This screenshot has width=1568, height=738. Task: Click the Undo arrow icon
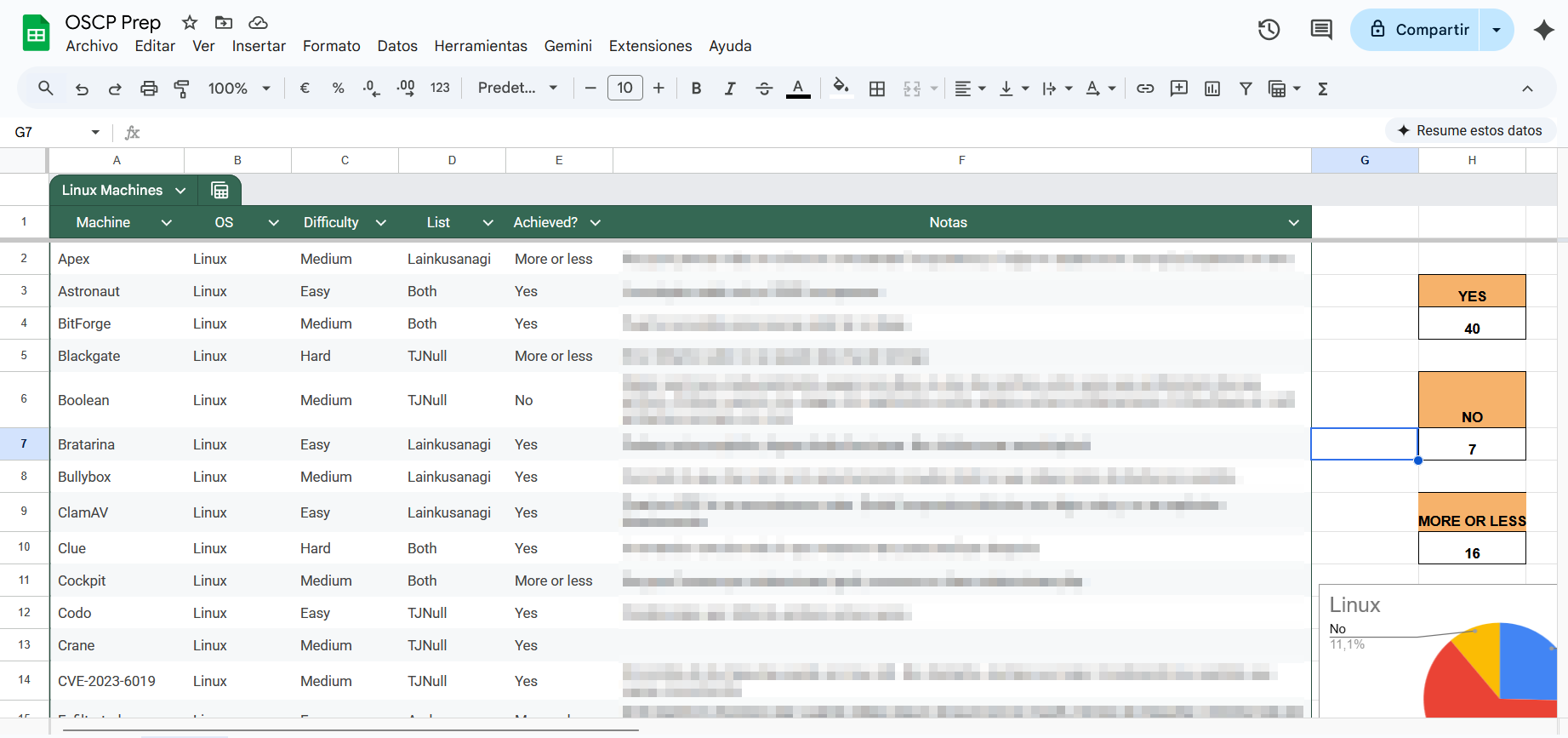click(x=82, y=89)
